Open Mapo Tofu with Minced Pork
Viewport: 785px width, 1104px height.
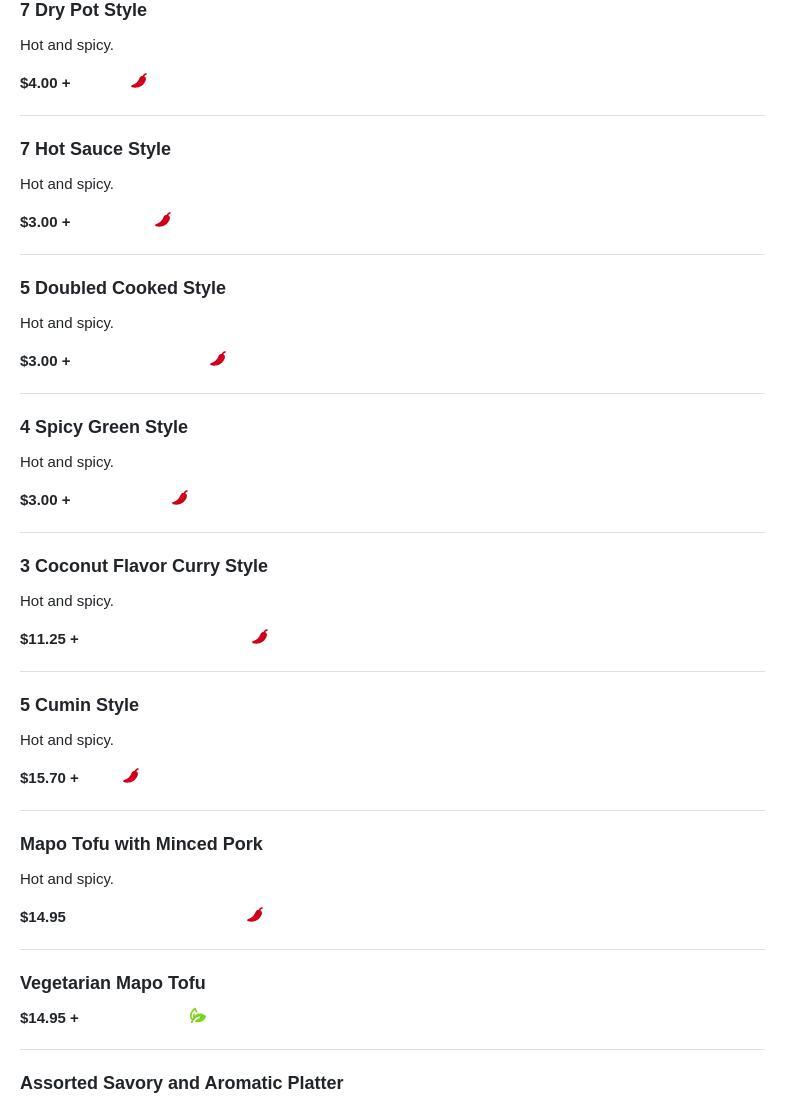pyautogui.click(x=141, y=844)
